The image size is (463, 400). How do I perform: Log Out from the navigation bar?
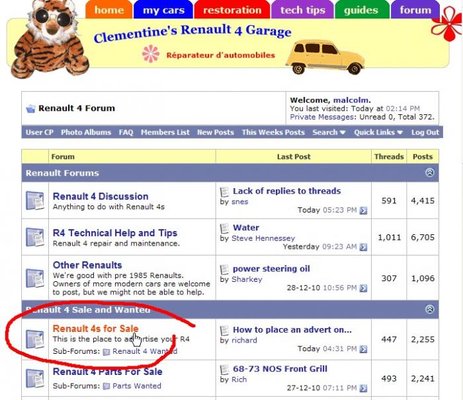[x=425, y=132]
